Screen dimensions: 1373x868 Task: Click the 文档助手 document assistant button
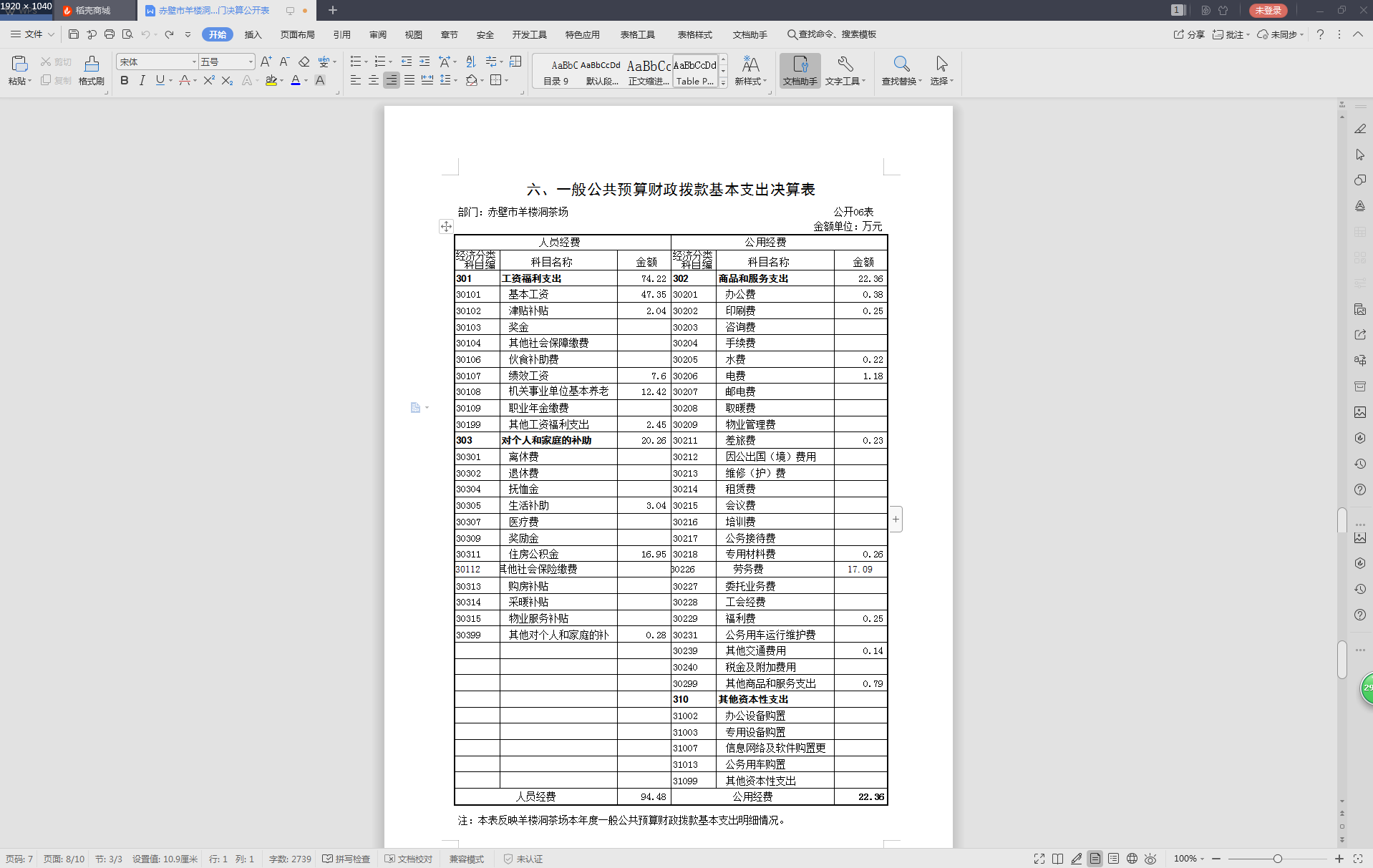800,71
